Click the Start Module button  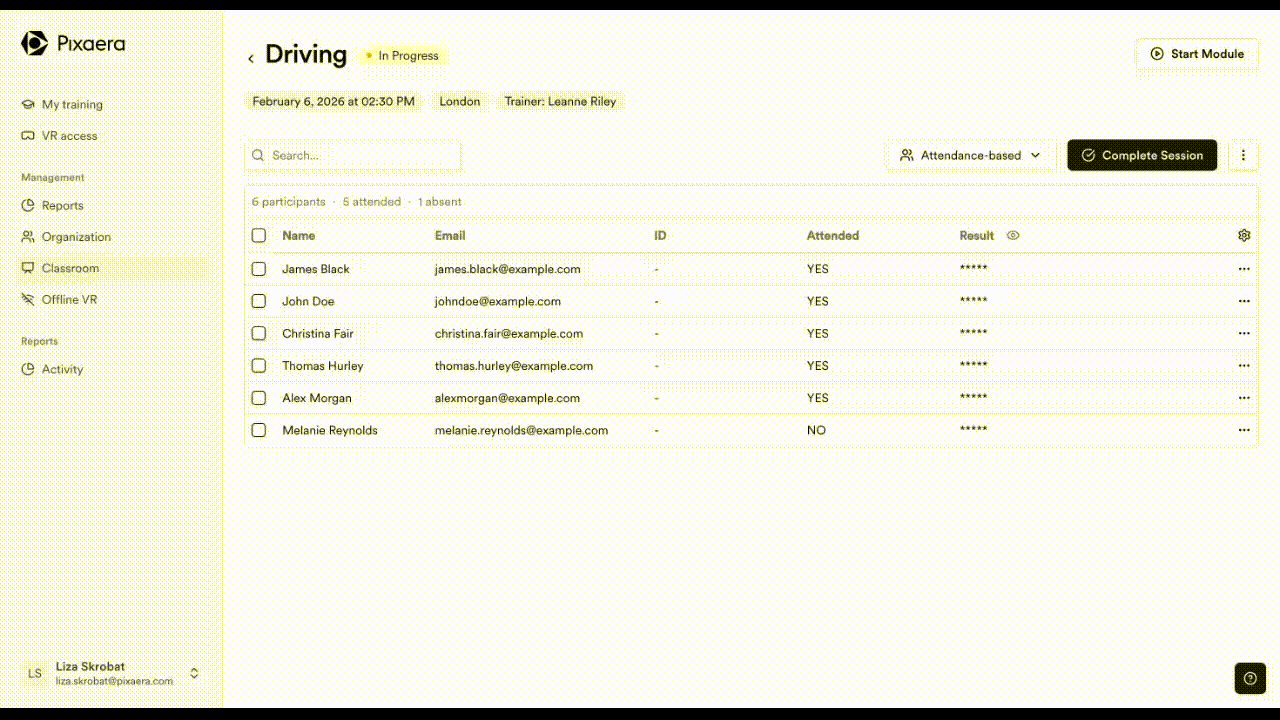point(1196,54)
